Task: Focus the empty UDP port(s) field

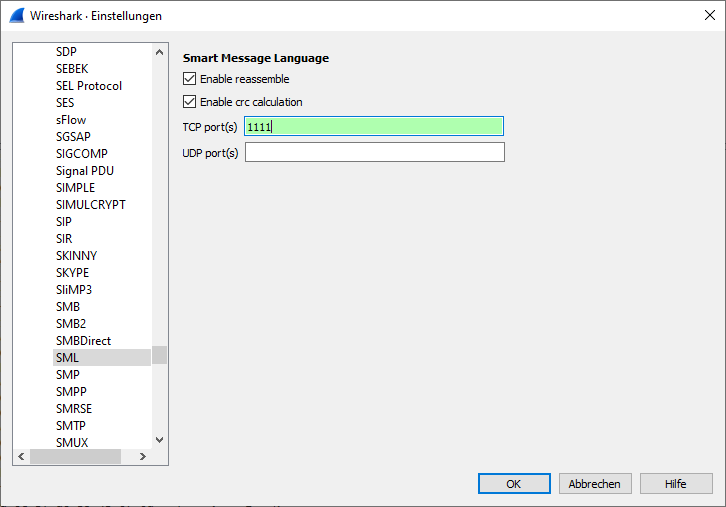Action: tap(374, 152)
